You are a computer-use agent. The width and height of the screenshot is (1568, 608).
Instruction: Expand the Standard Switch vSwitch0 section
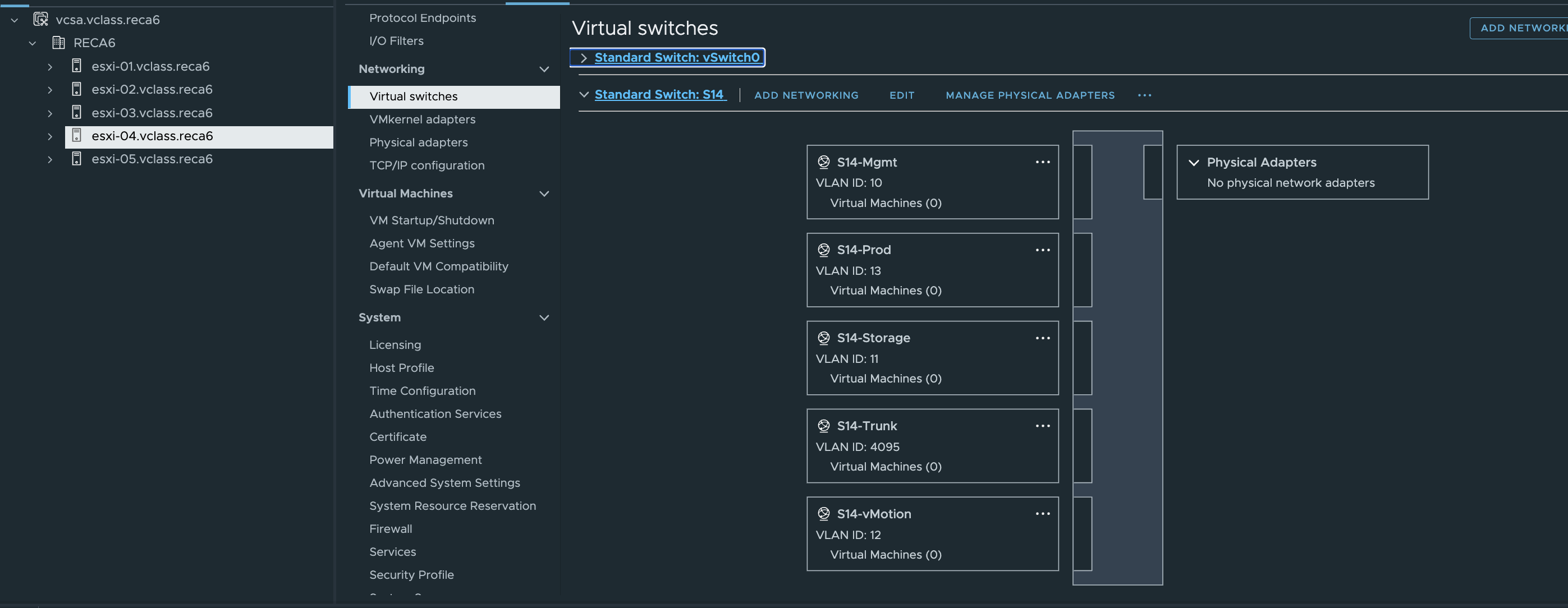point(583,58)
